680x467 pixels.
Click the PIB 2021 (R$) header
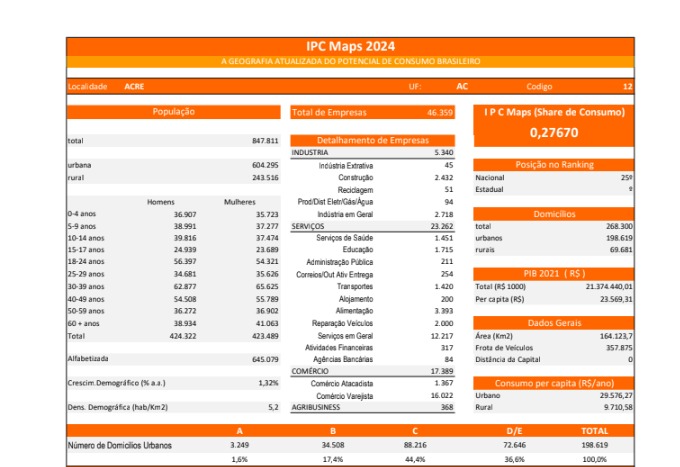click(553, 272)
